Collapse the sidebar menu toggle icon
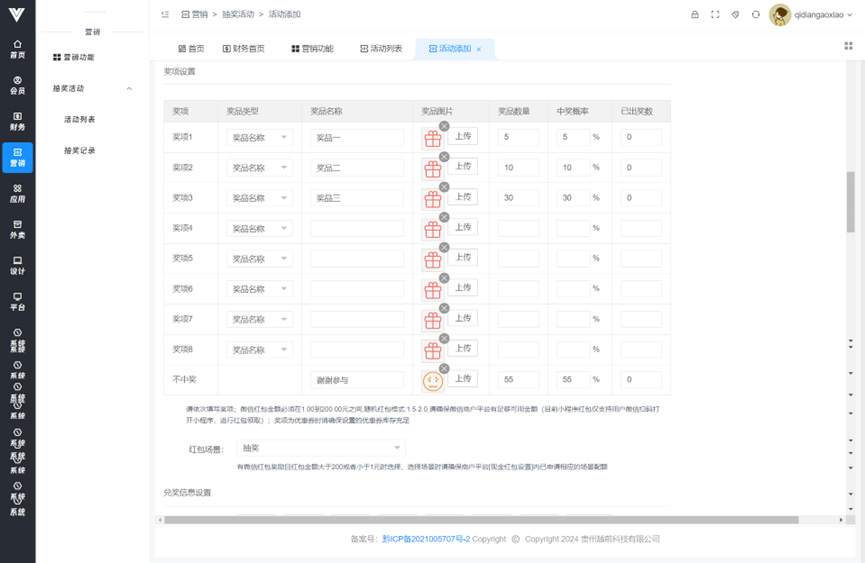Image resolution: width=865 pixels, height=563 pixels. pos(165,15)
